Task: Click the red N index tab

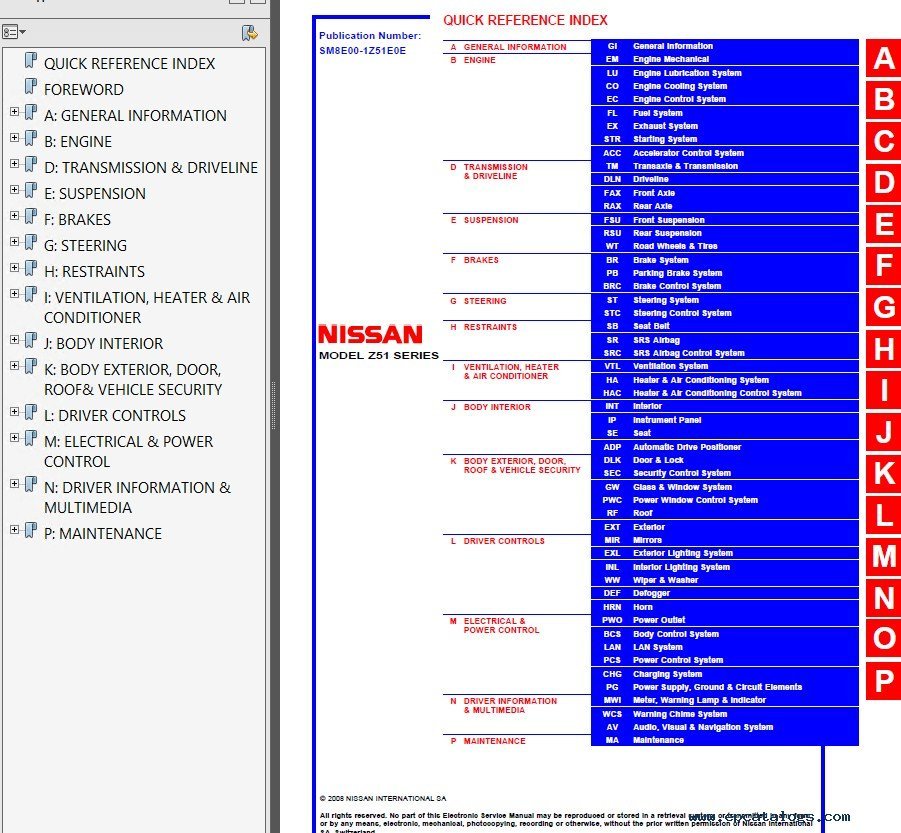Action: pyautogui.click(x=883, y=598)
